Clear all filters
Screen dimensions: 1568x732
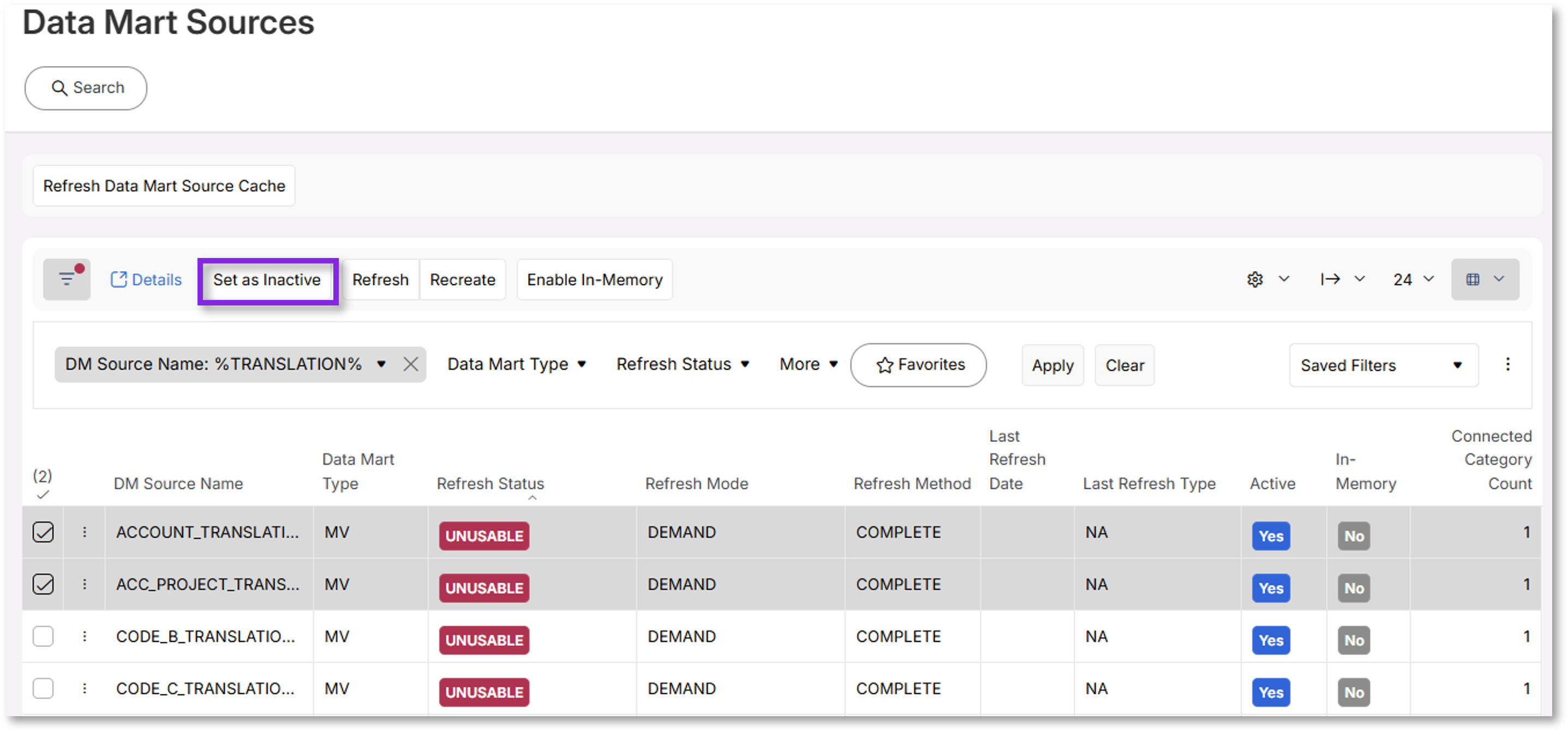coord(1124,365)
